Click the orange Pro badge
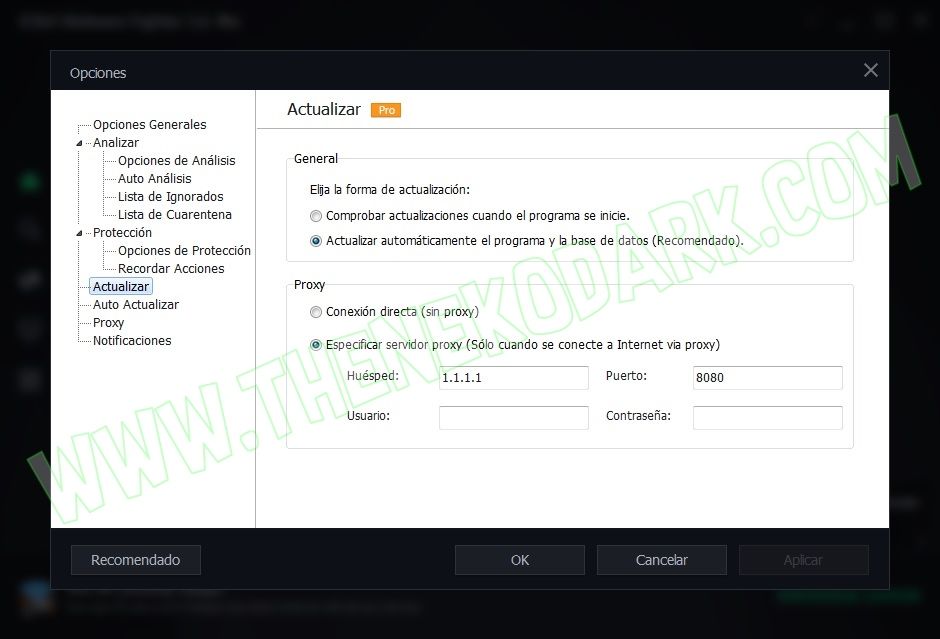The height and width of the screenshot is (639, 940). 386,110
